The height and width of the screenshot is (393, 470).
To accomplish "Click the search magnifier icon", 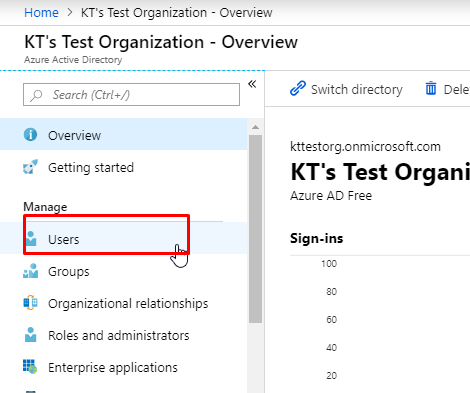I will (36, 95).
